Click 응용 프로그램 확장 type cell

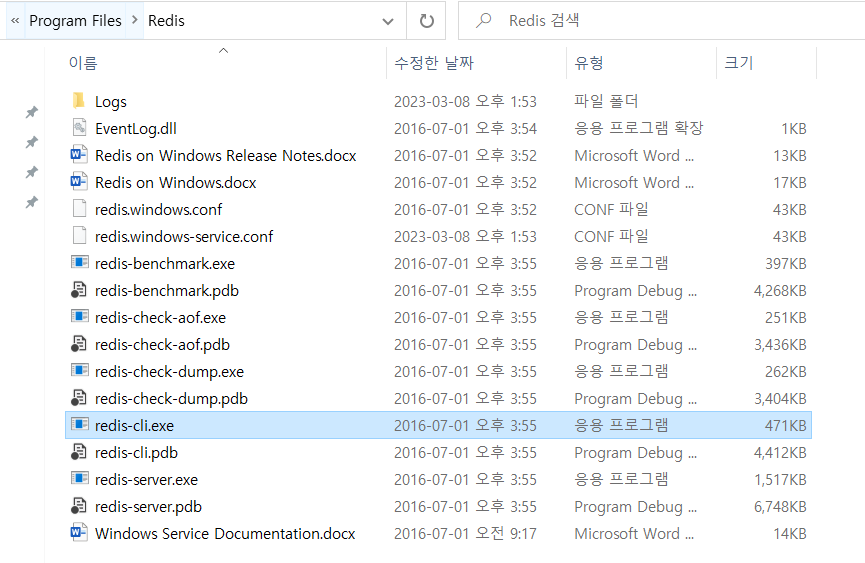638,128
